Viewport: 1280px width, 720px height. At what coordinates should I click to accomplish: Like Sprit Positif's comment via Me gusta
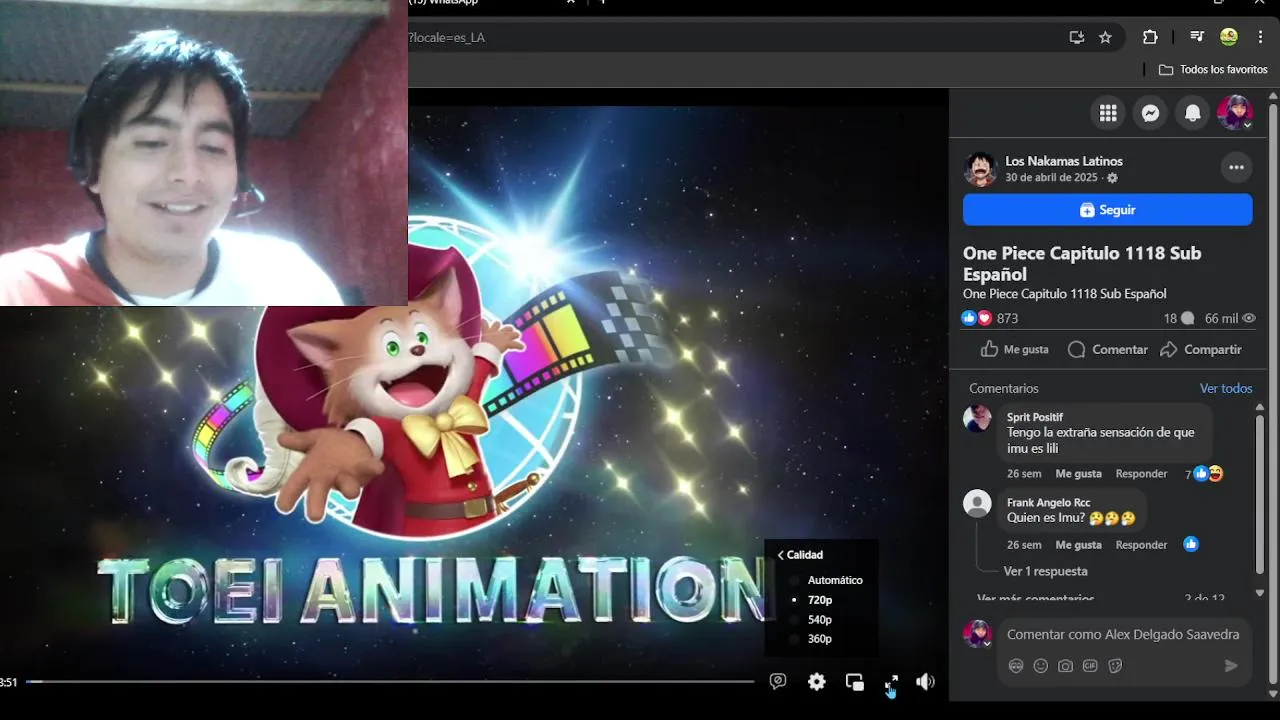(1078, 474)
